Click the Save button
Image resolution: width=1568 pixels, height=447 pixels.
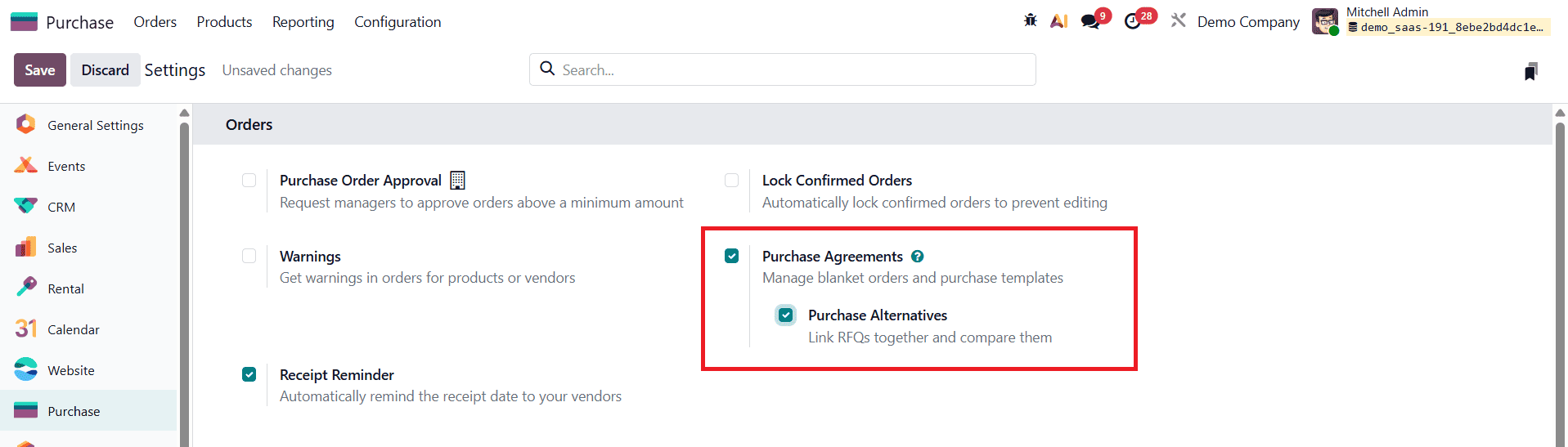[39, 70]
